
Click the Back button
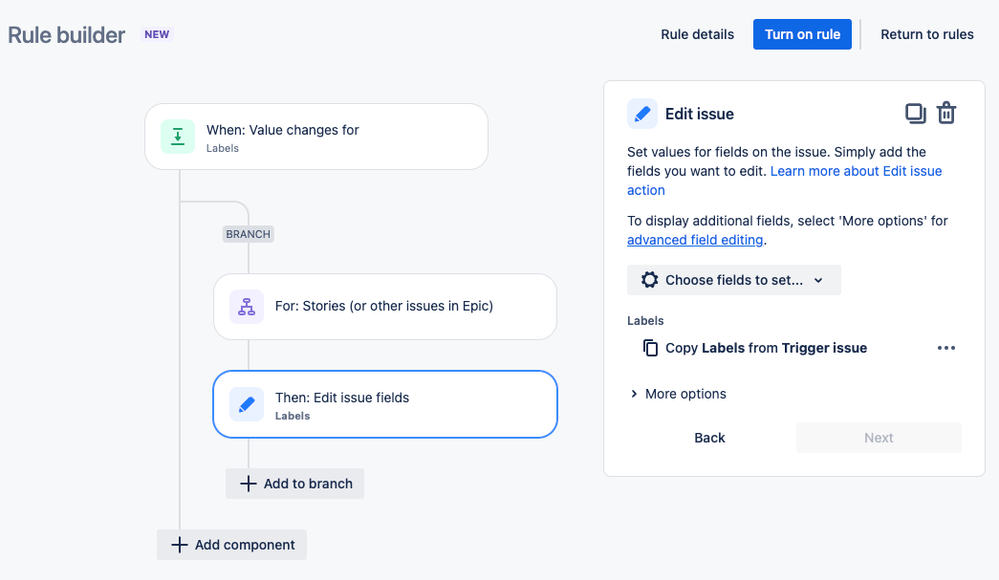click(x=709, y=438)
